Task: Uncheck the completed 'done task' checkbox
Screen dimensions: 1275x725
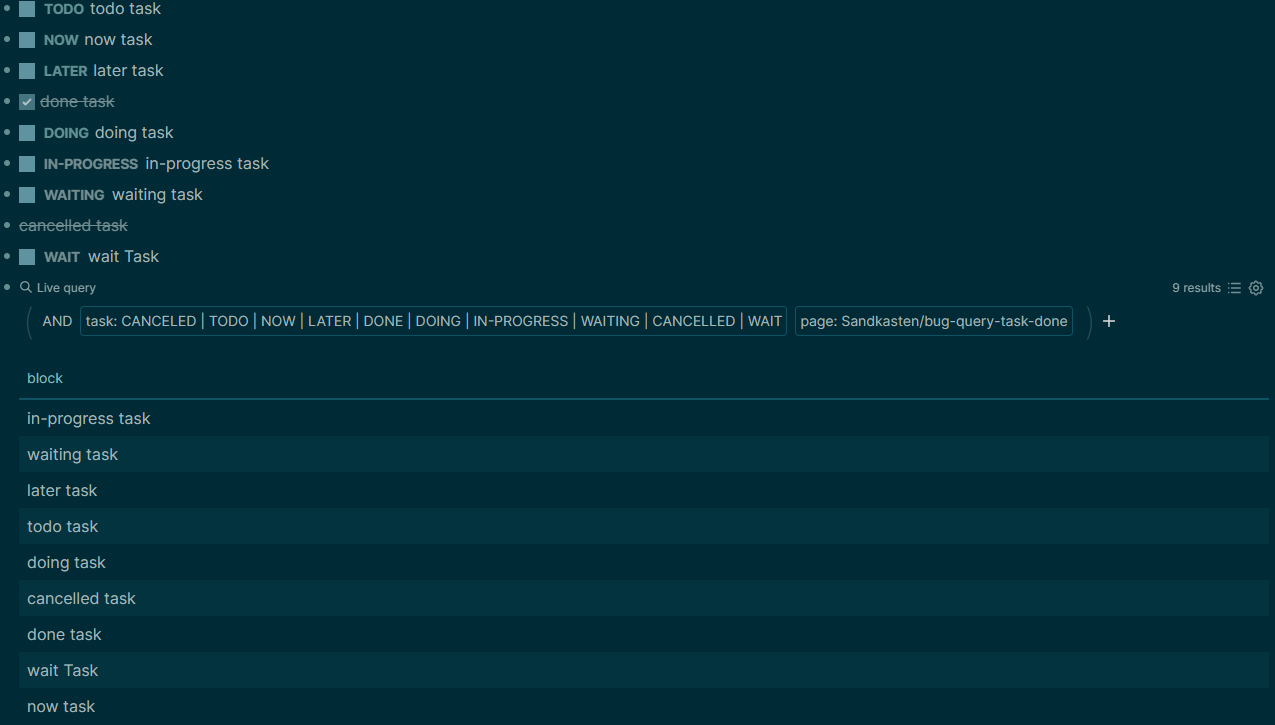Action: pos(26,101)
